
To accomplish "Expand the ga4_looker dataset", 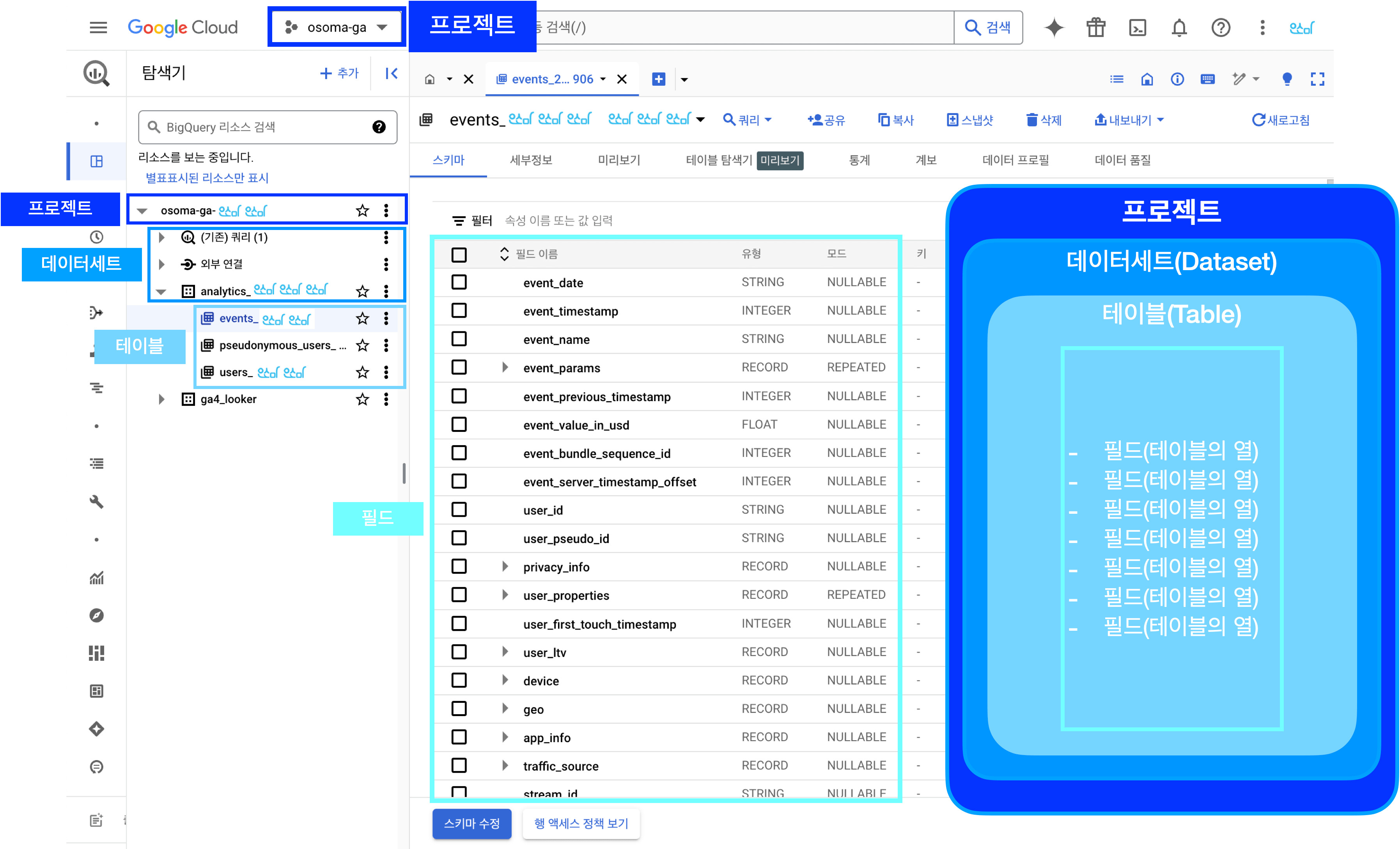I will (161, 399).
